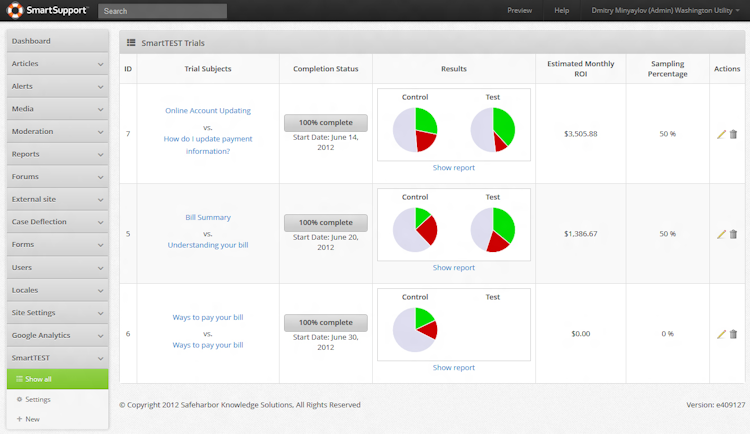Expand the Forums sidebar section
Screen dimensions: 750x434
(57, 177)
